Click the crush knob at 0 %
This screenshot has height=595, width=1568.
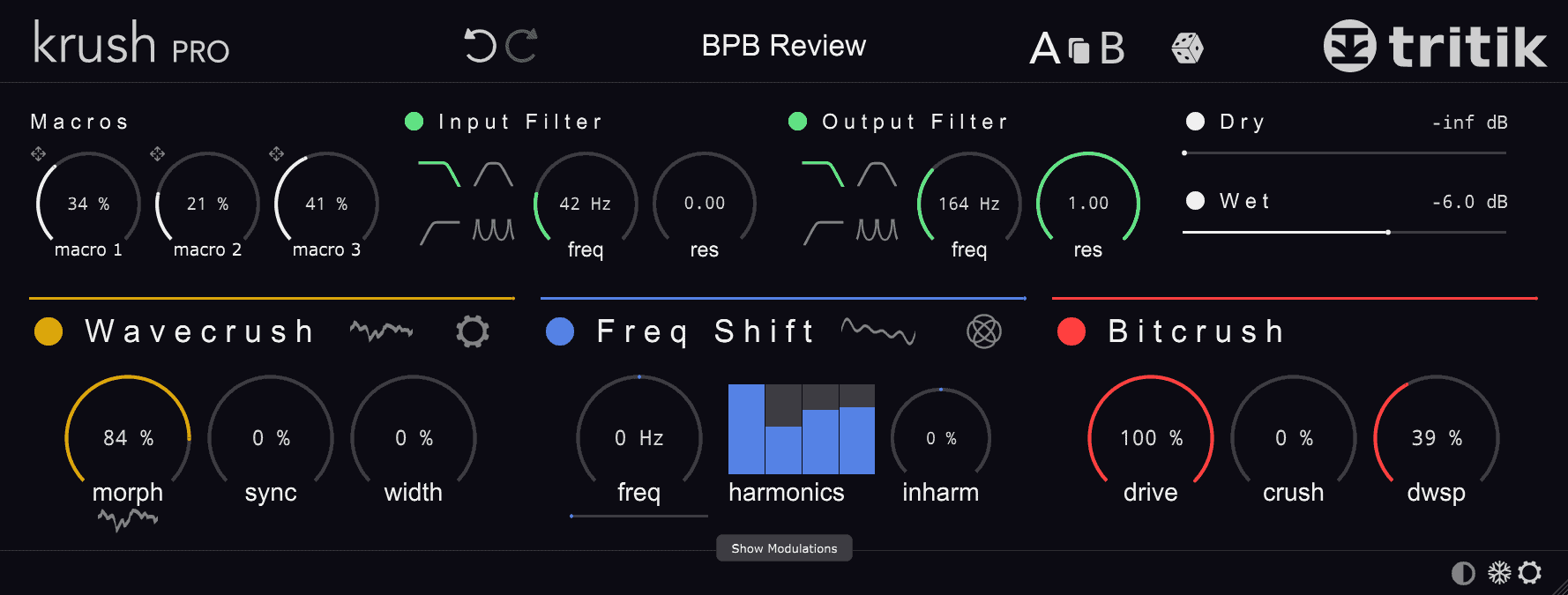1294,437
